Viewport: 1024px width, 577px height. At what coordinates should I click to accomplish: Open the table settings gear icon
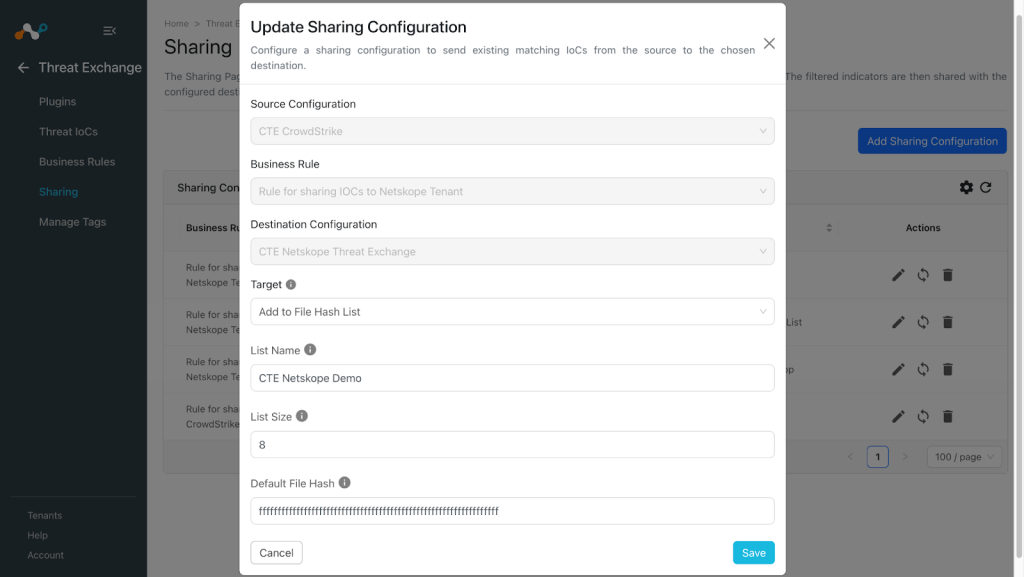pos(966,187)
